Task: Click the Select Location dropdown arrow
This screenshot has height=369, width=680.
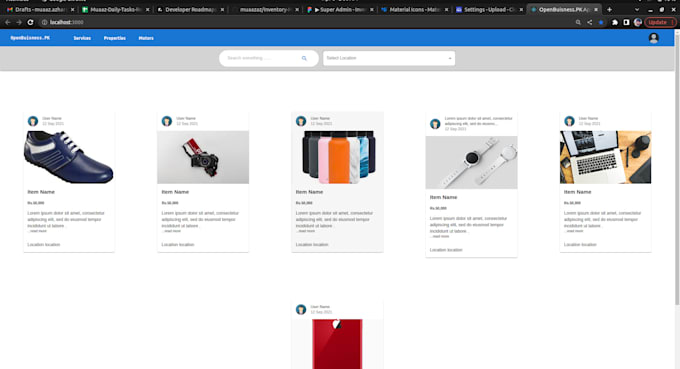Action: [x=450, y=58]
